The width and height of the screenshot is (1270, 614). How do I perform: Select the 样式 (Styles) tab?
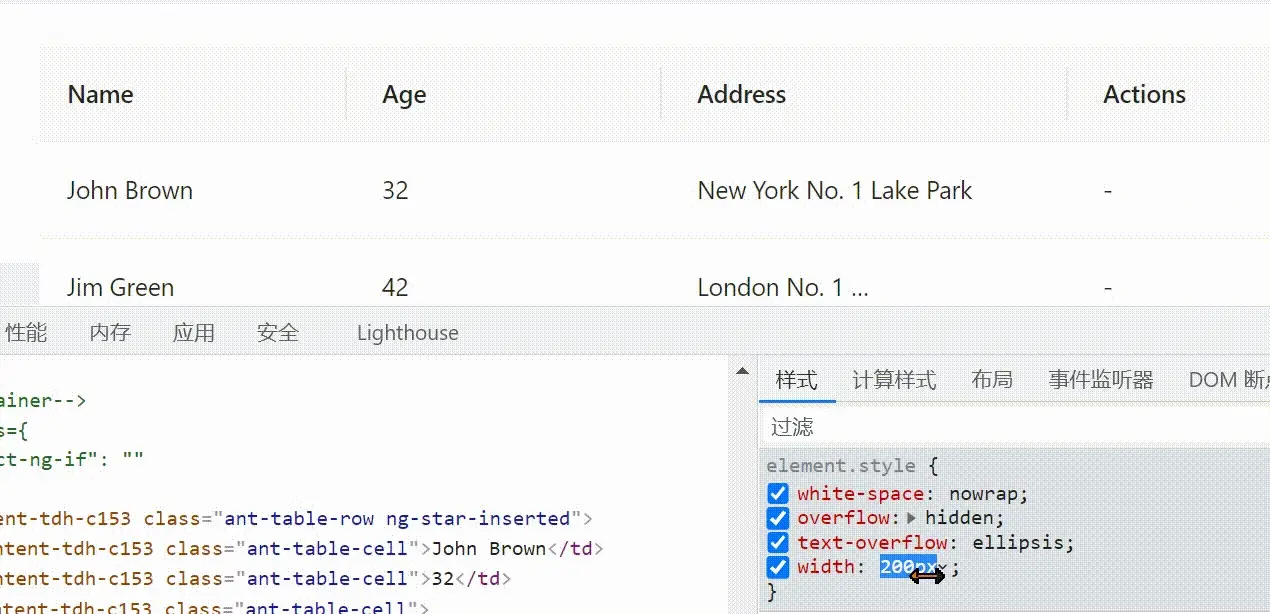tap(797, 379)
